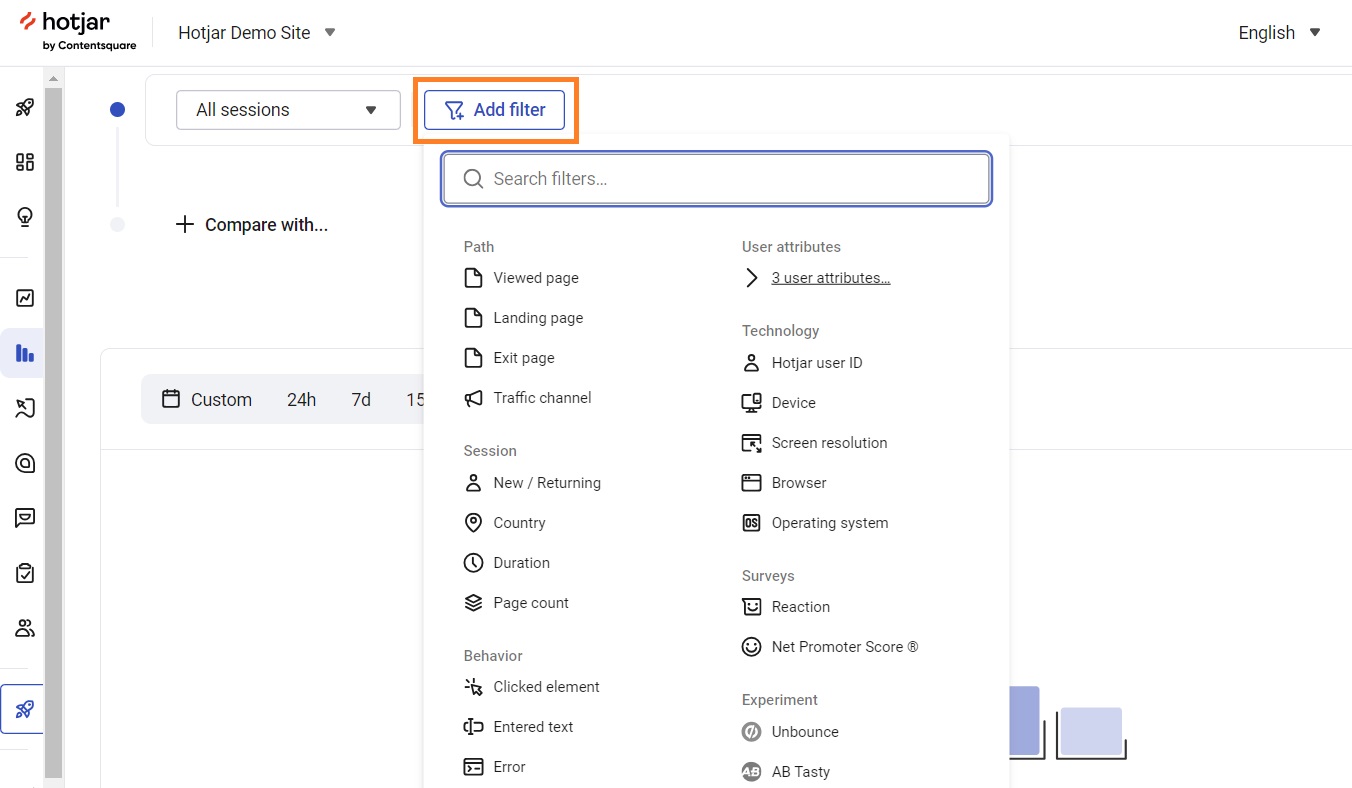
Task: Click inside the Search filters field
Action: (715, 178)
